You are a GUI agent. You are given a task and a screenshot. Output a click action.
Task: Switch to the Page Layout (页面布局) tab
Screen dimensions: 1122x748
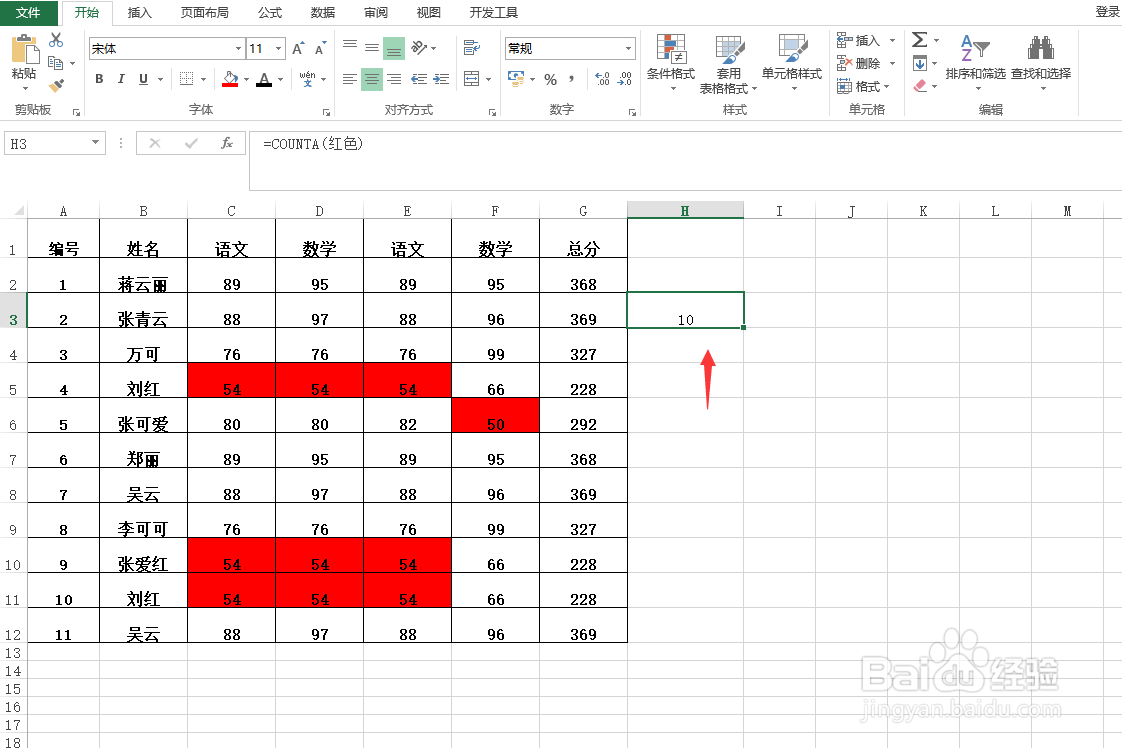tap(205, 12)
